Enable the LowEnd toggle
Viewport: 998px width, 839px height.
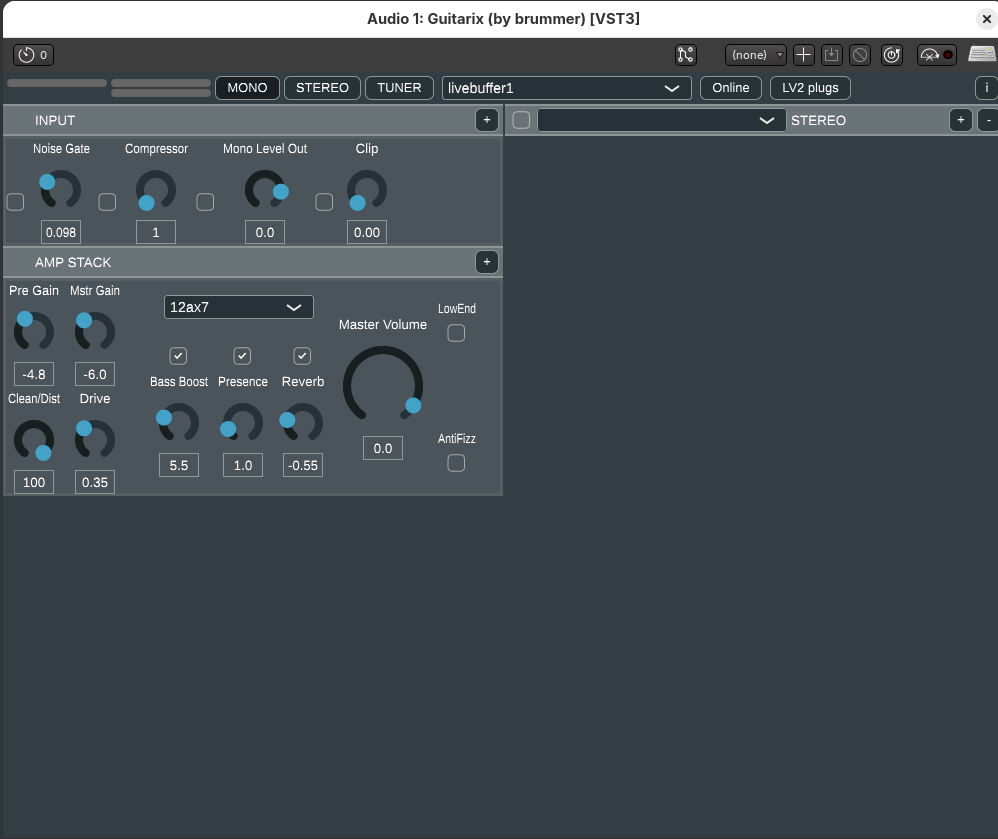pyautogui.click(x=456, y=333)
